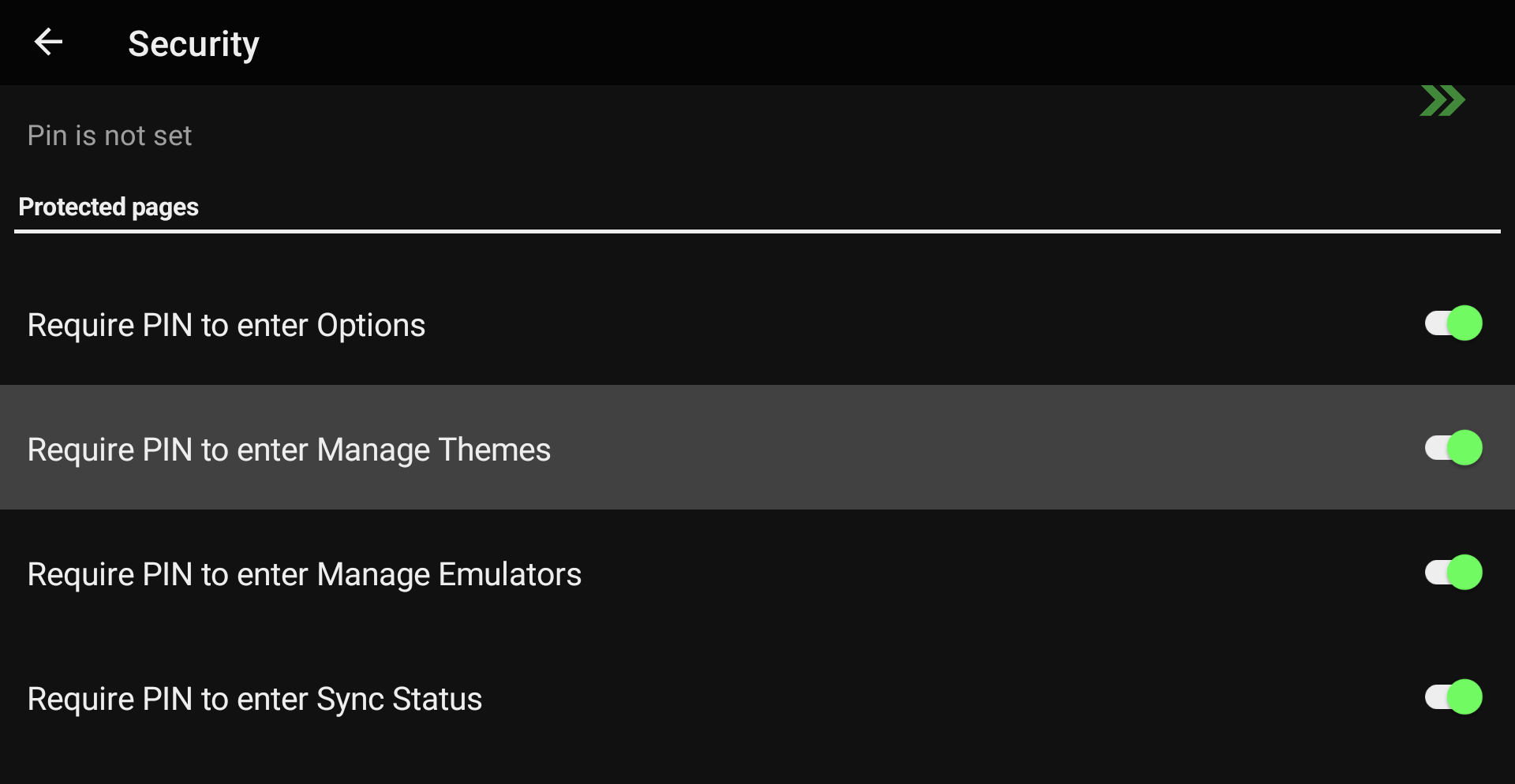Click the 'Protected pages' section header
This screenshot has height=784, width=1515.
point(109,207)
